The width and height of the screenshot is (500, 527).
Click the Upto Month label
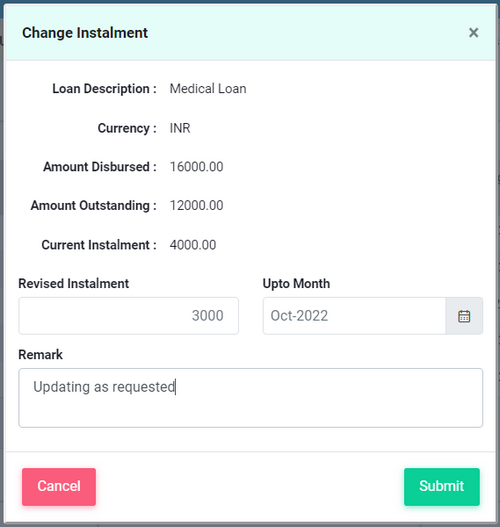point(296,283)
